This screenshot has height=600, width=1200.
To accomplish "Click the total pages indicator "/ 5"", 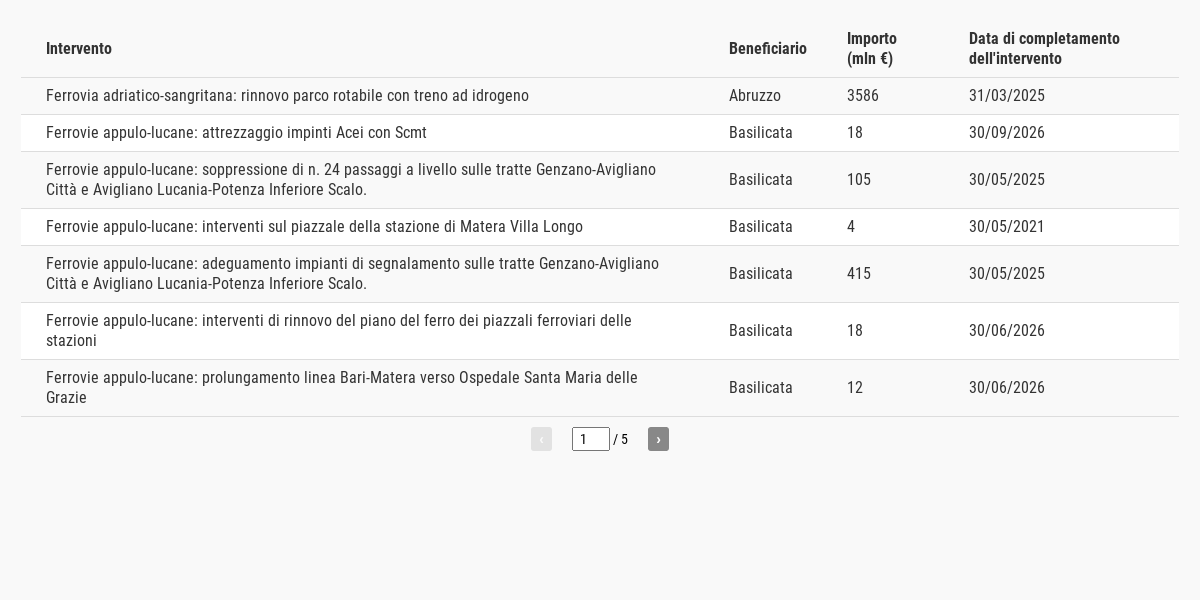I will click(621, 439).
